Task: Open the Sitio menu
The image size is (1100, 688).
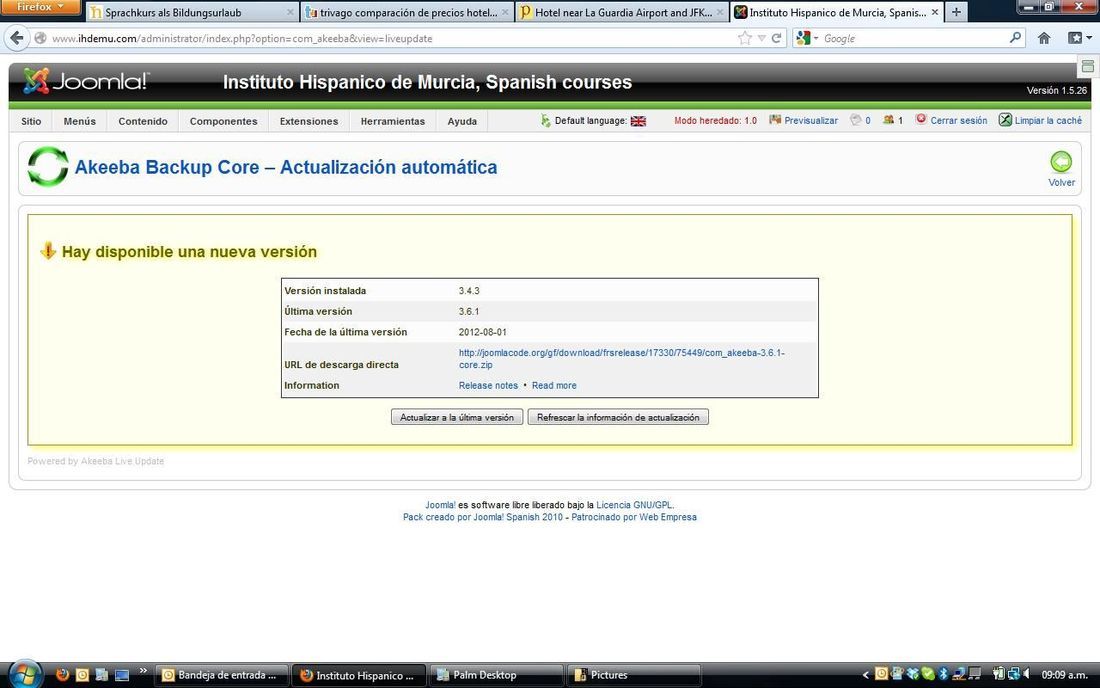Action: click(31, 121)
